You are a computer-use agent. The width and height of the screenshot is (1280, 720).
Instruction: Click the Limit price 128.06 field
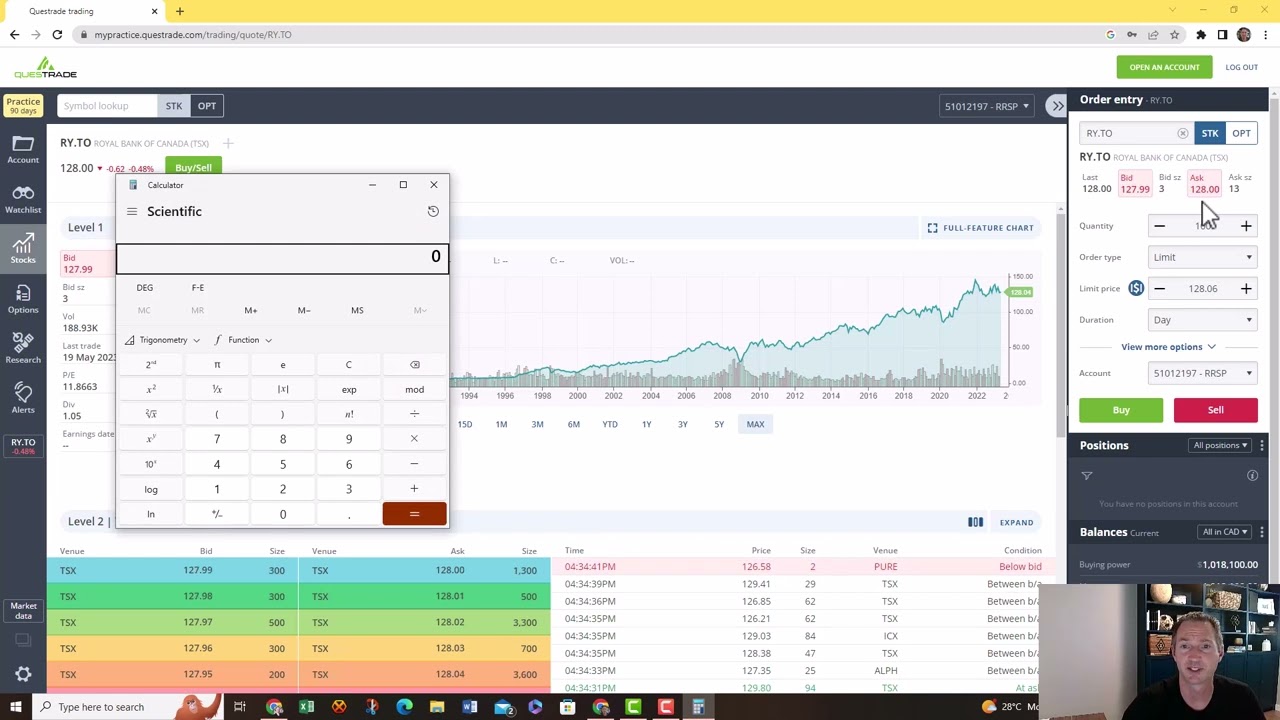coord(1202,289)
